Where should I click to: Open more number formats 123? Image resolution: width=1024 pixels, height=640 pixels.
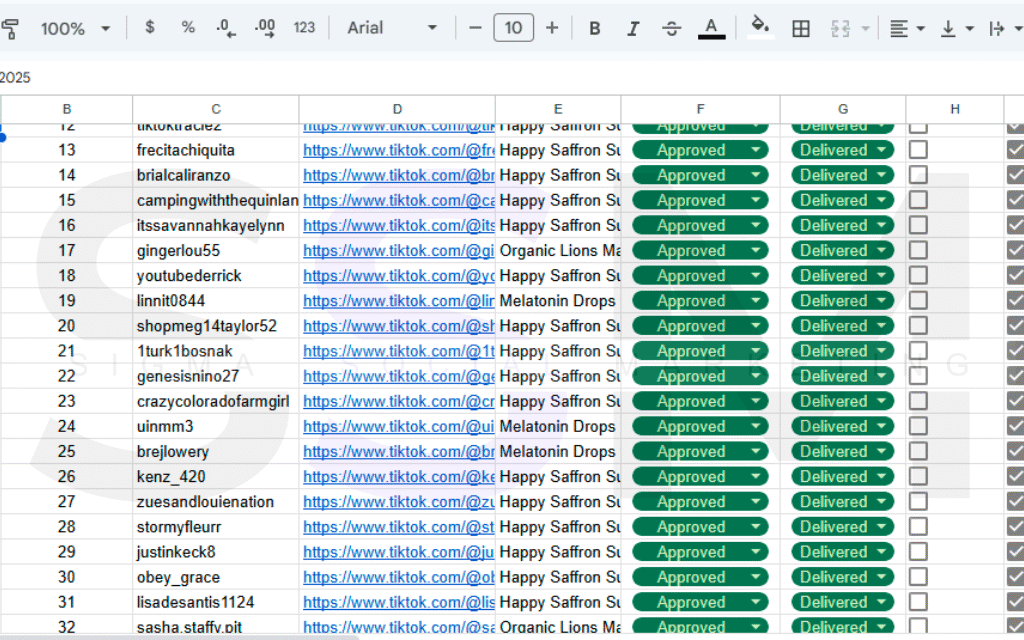coord(304,27)
